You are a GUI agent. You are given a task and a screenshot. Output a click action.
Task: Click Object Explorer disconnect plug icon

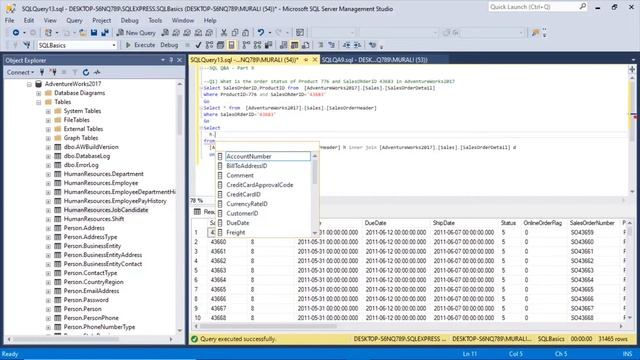pos(53,72)
